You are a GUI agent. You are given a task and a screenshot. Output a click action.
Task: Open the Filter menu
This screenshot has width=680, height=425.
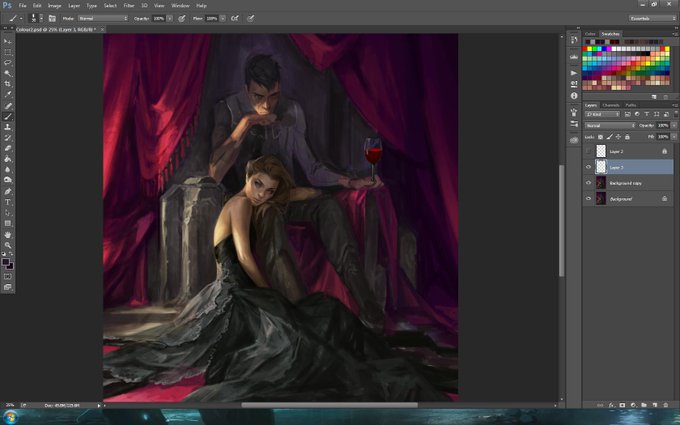click(129, 6)
